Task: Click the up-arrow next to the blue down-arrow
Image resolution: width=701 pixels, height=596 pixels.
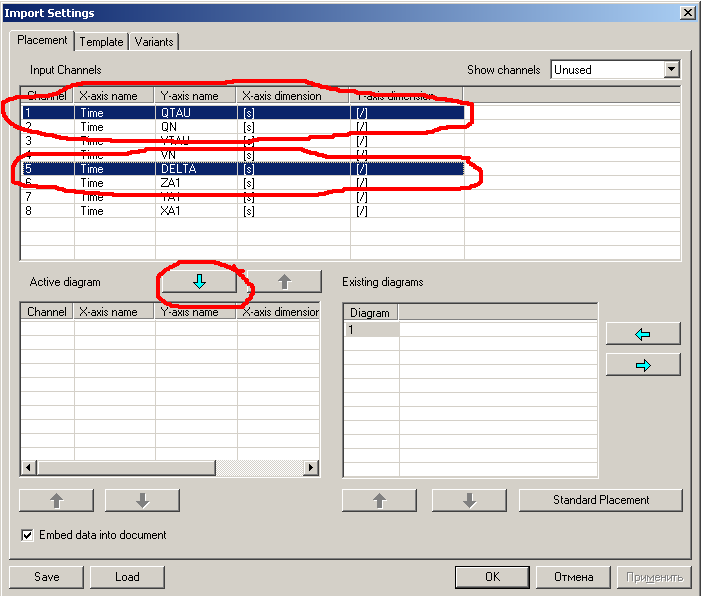Action: (x=284, y=282)
